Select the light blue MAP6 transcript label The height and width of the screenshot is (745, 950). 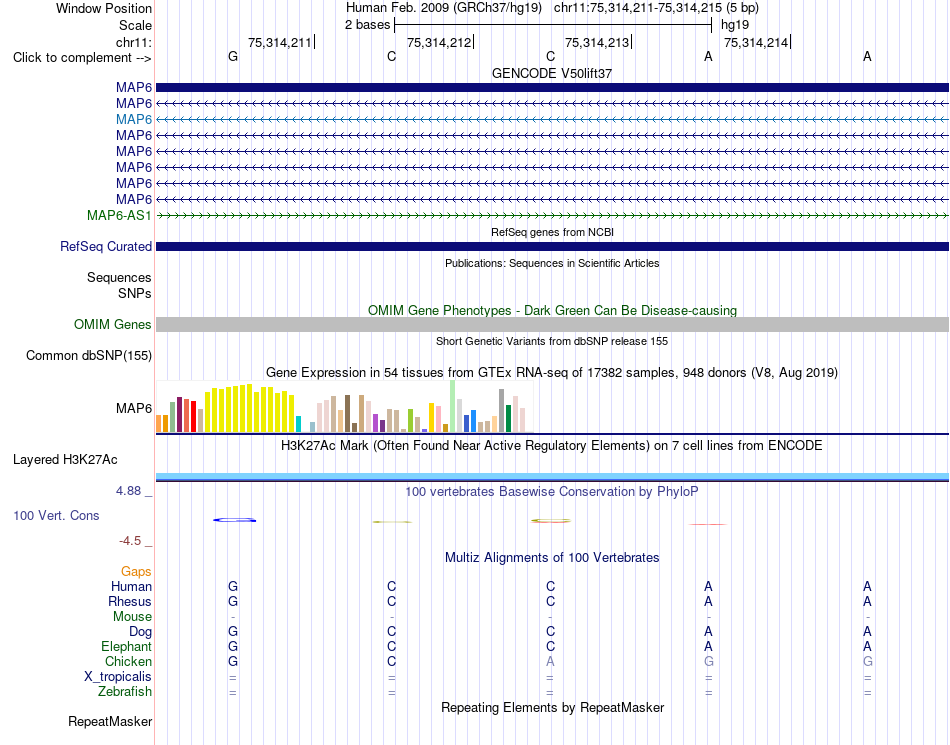134,119
